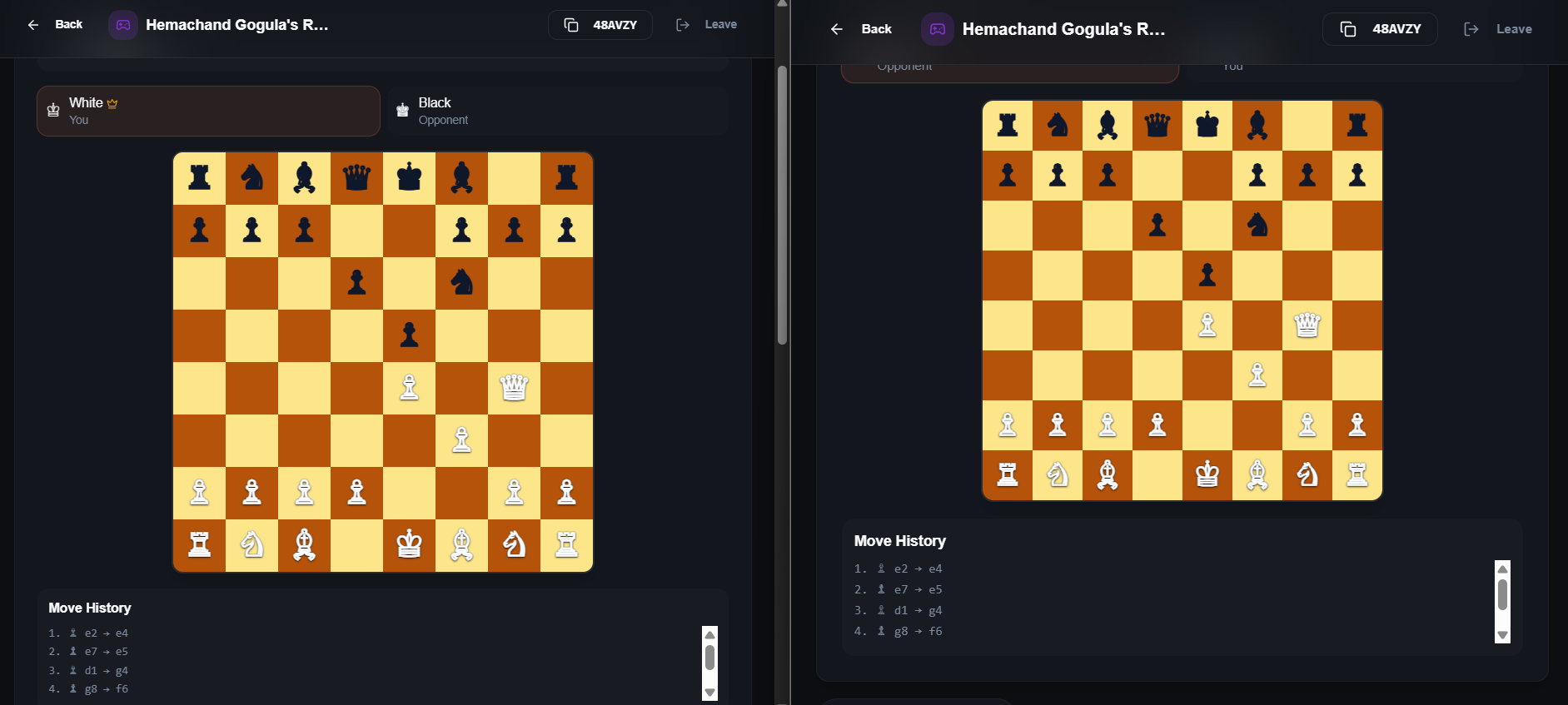Click the Back button in the right window
1568x705 pixels.
click(x=860, y=29)
